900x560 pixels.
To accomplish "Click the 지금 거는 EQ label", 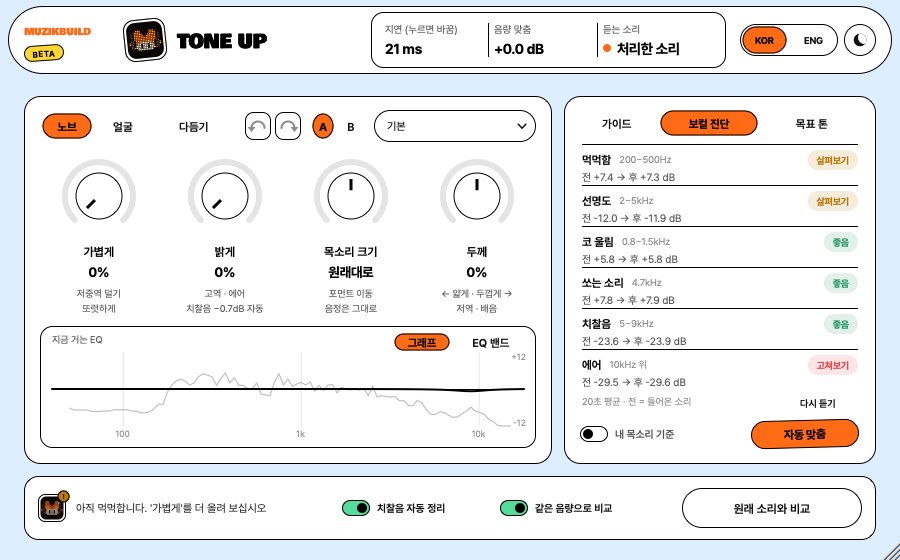I will point(77,340).
